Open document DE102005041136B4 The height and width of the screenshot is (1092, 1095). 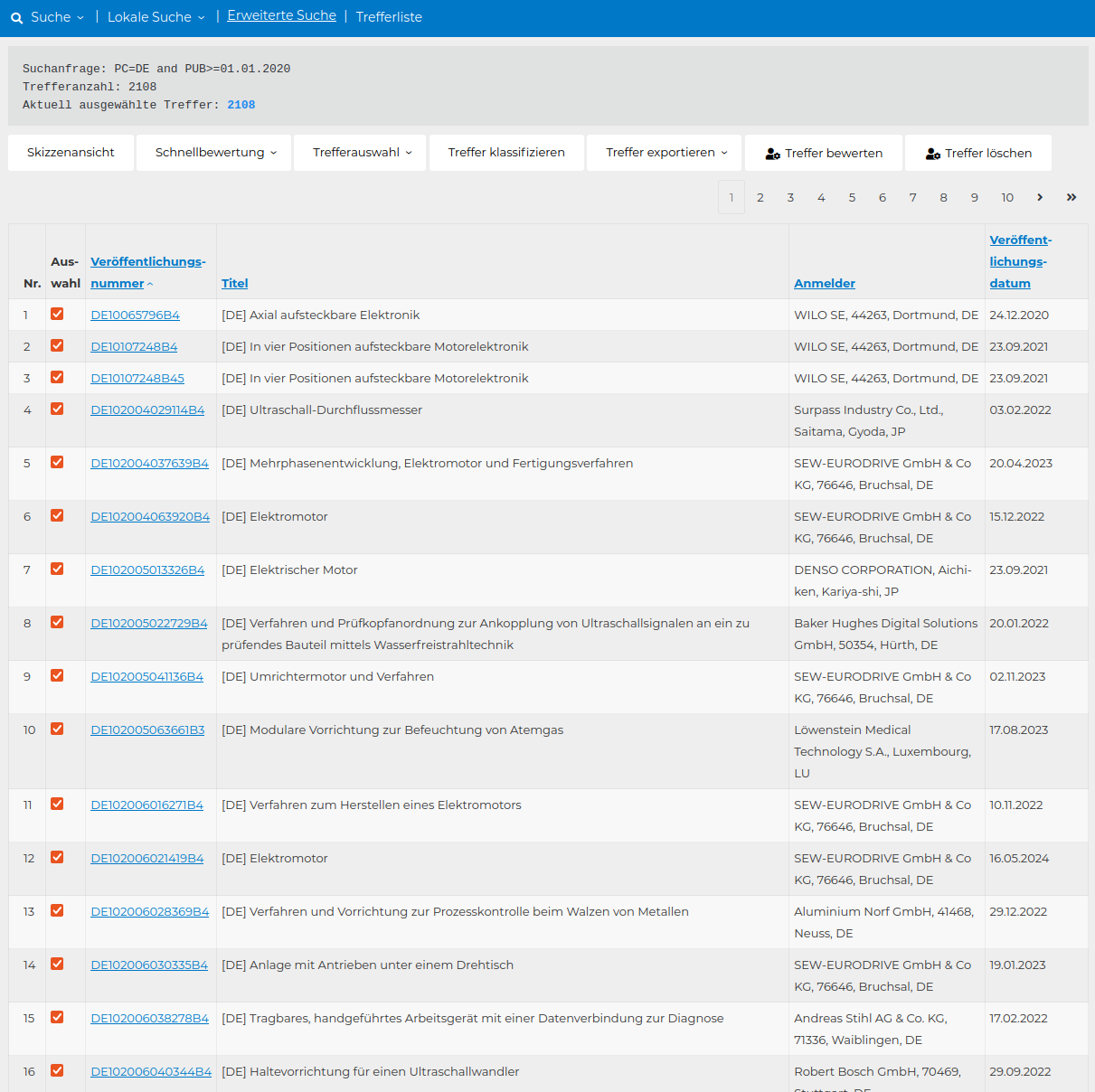tap(146, 676)
